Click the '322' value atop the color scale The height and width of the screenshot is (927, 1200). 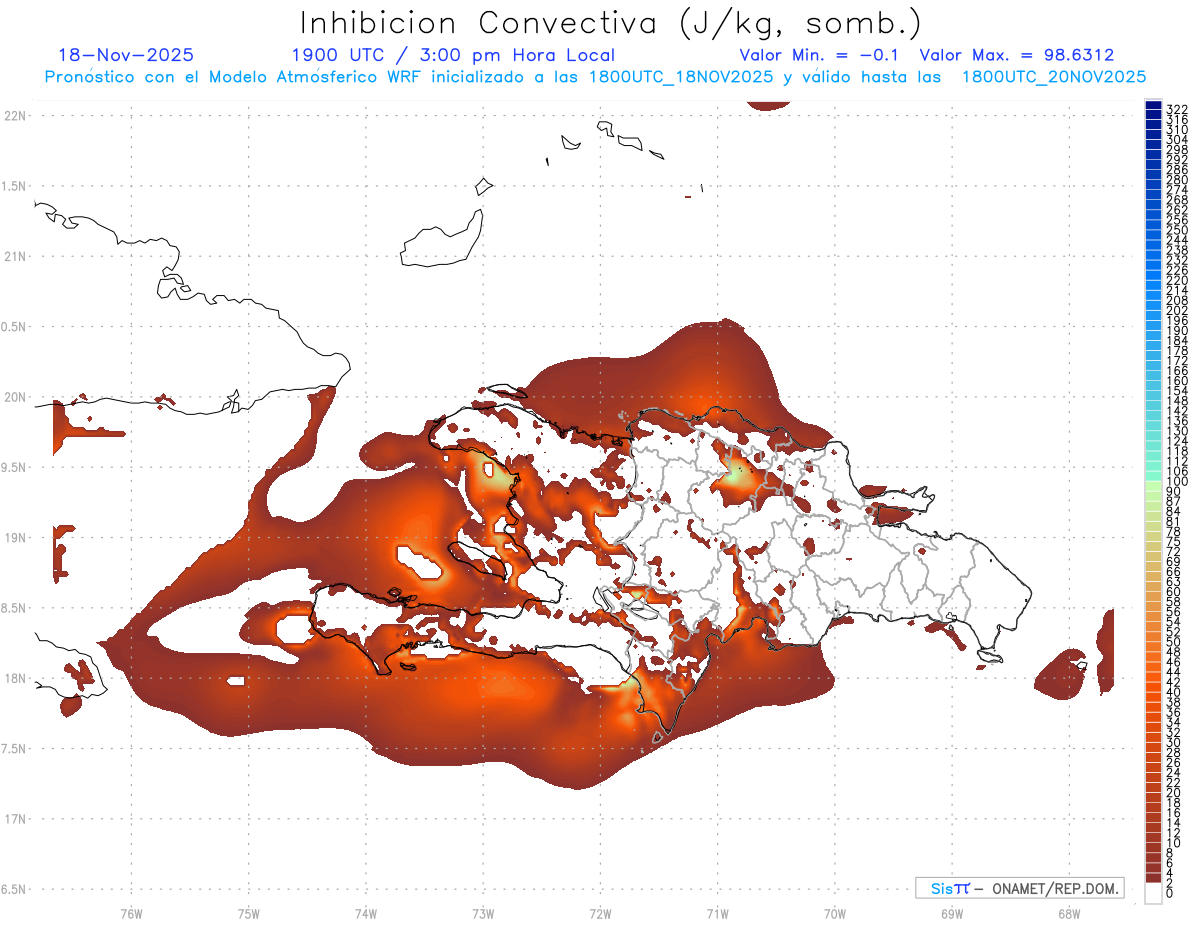tap(1176, 109)
